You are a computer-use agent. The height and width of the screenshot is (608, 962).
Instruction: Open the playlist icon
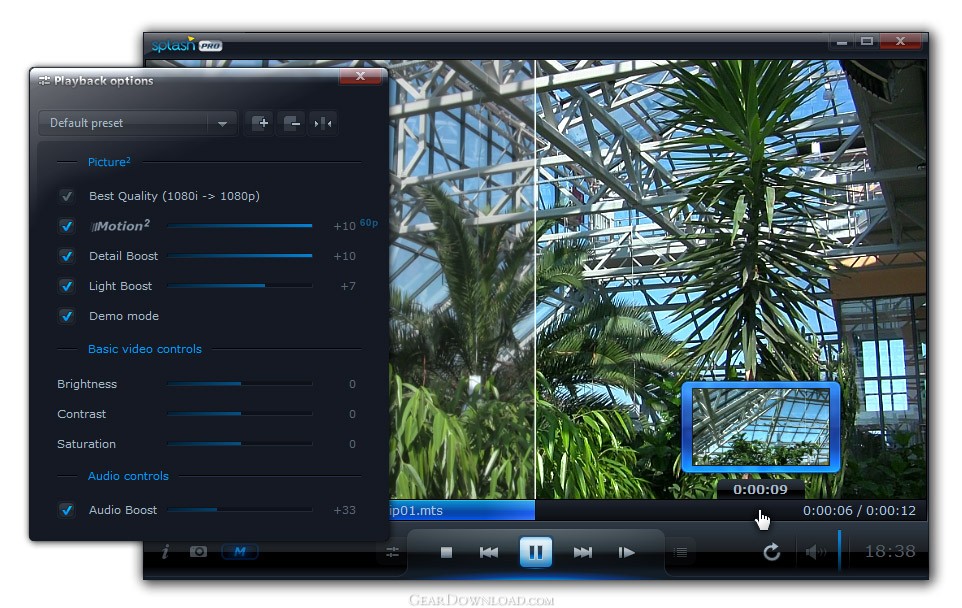(x=680, y=552)
